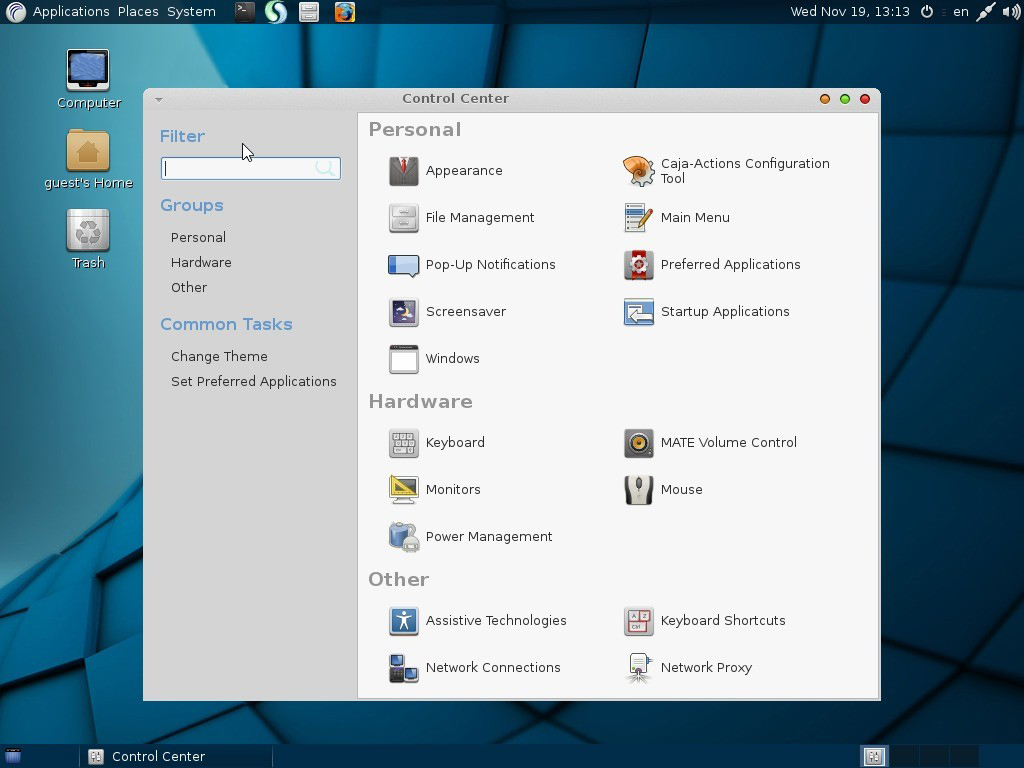Launch the terminal from the top panel
The height and width of the screenshot is (768, 1024).
tap(245, 12)
